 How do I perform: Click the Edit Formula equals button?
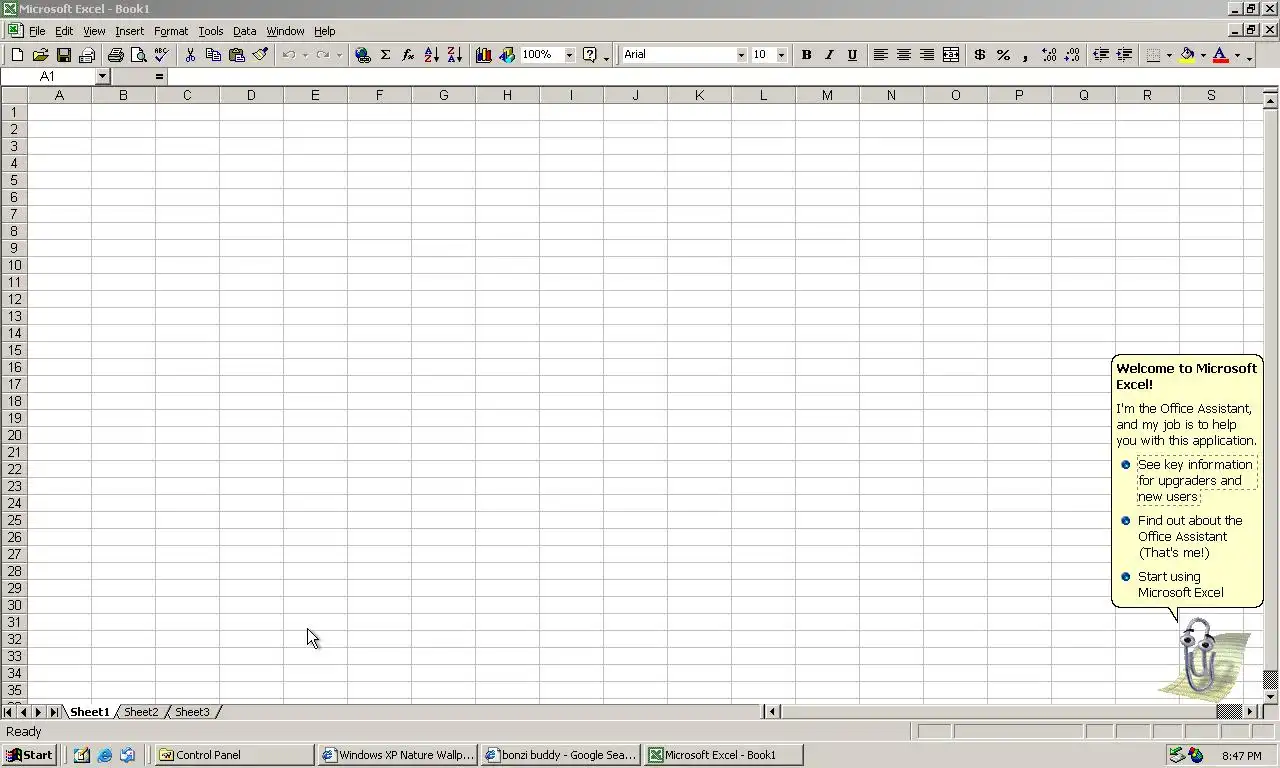(x=159, y=76)
